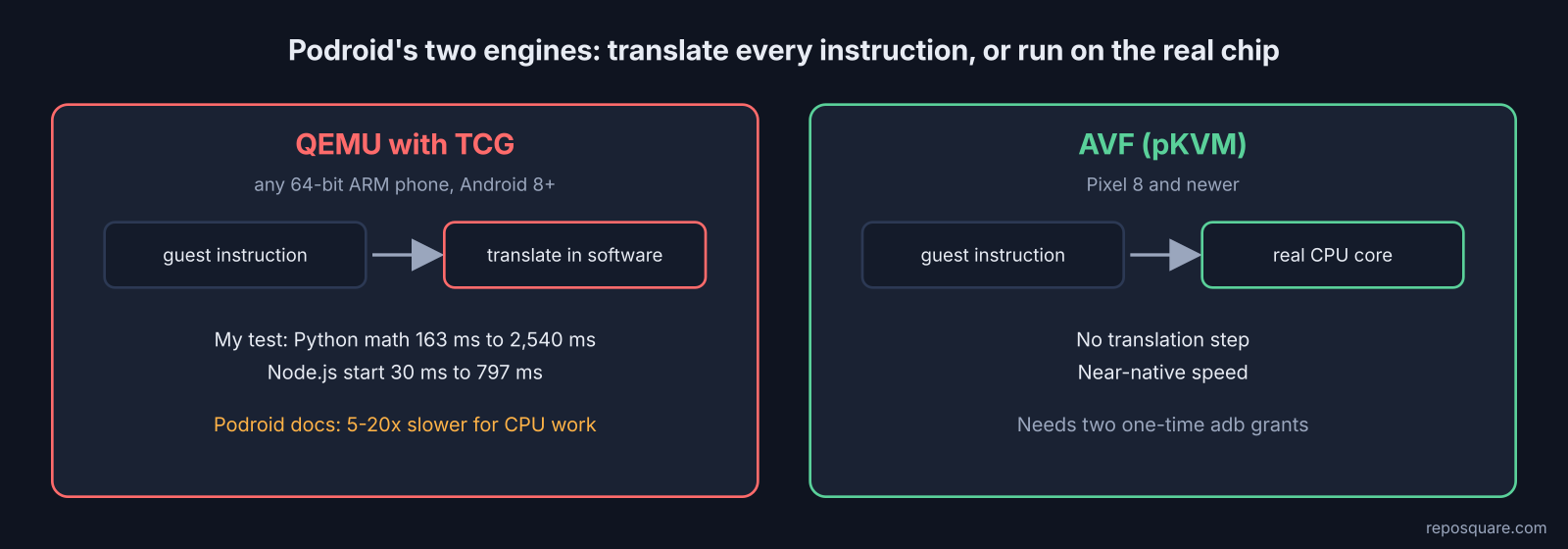Image resolution: width=1568 pixels, height=549 pixels.
Task: Click "Needs two one-time adb grants" text
Action: 1162,424
